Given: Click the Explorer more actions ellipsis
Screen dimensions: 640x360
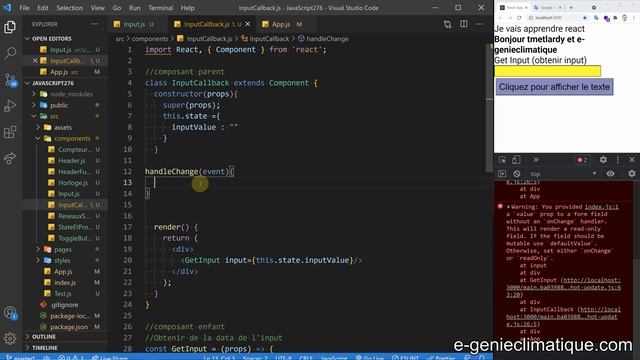Looking at the screenshot, I should pos(95,24).
